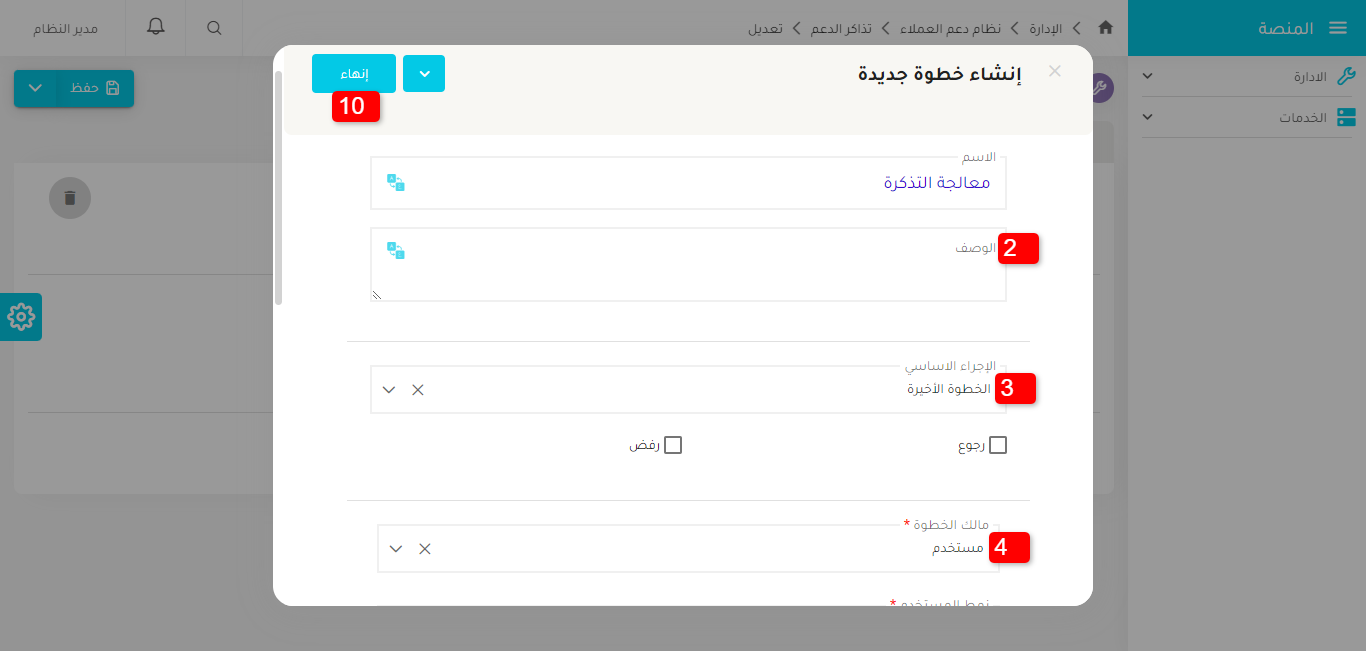
Task: Enable the رفض checkbox
Action: 673,444
